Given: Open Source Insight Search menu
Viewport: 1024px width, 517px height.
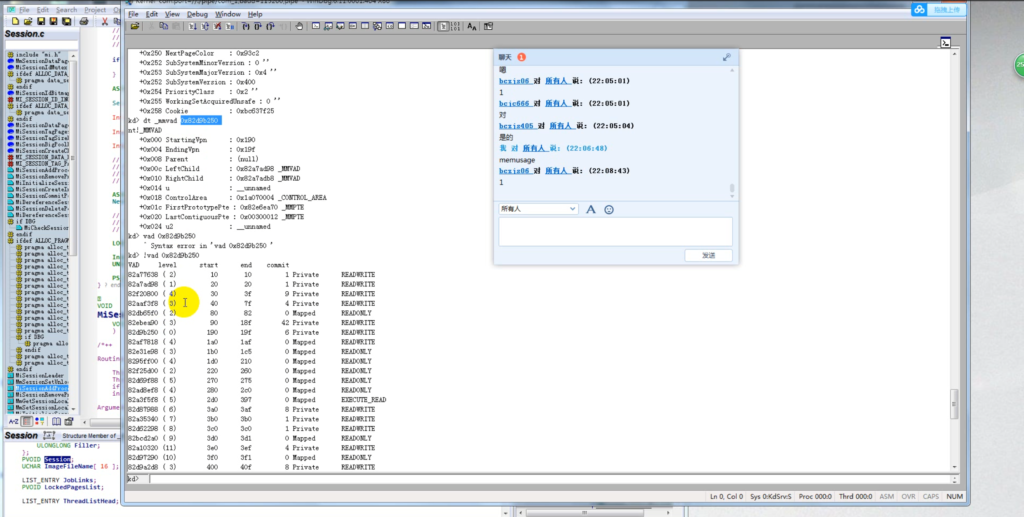Looking at the screenshot, I should click(x=66, y=10).
